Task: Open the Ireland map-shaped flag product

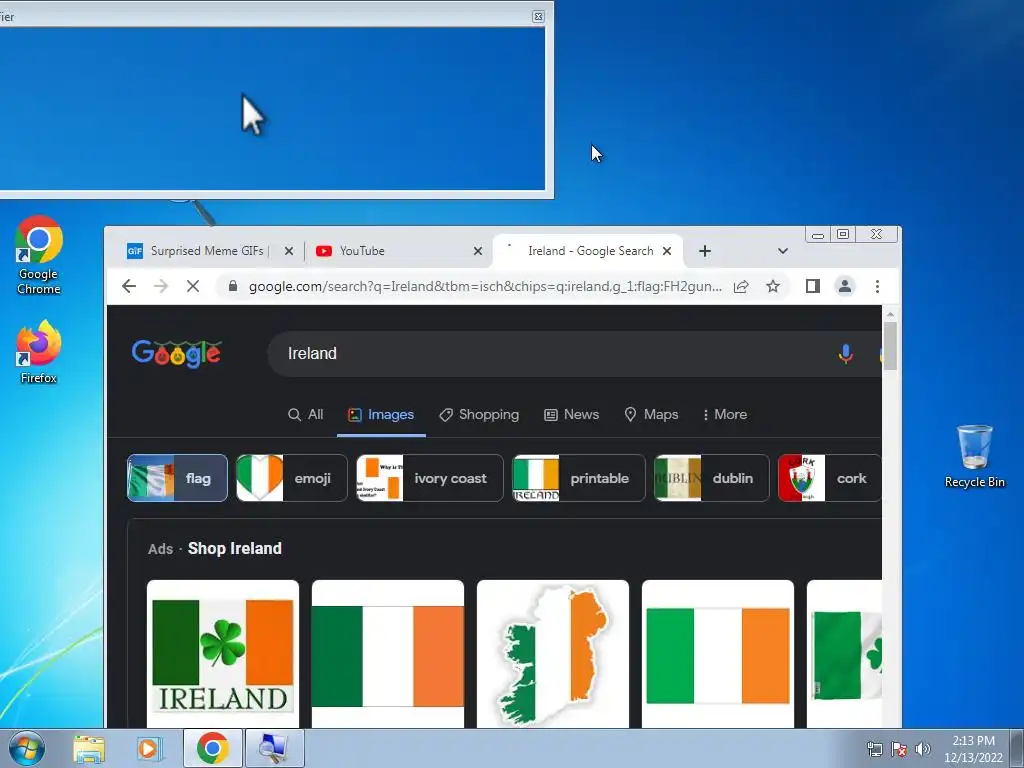Action: [552, 654]
